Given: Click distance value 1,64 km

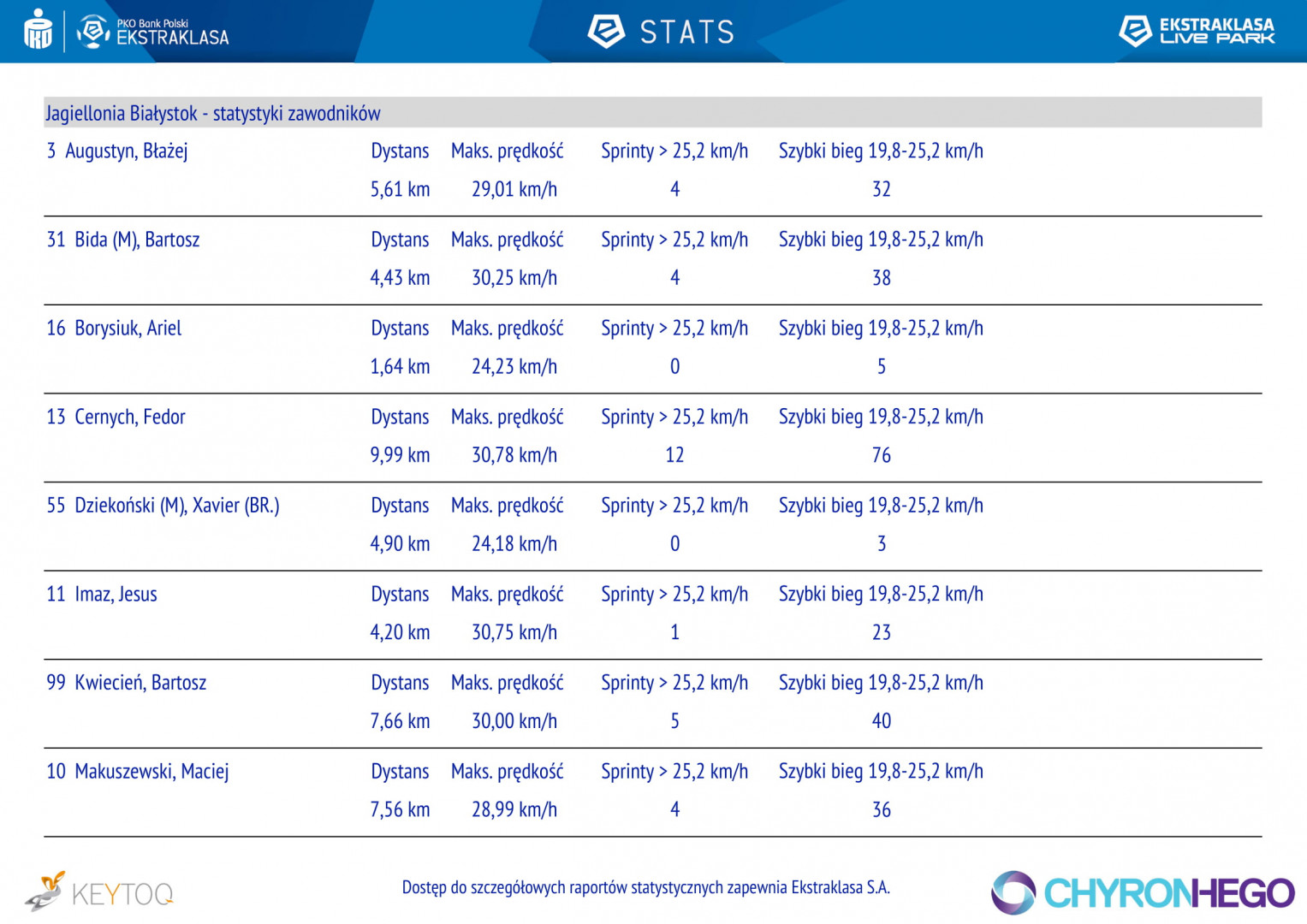Looking at the screenshot, I should [x=400, y=367].
